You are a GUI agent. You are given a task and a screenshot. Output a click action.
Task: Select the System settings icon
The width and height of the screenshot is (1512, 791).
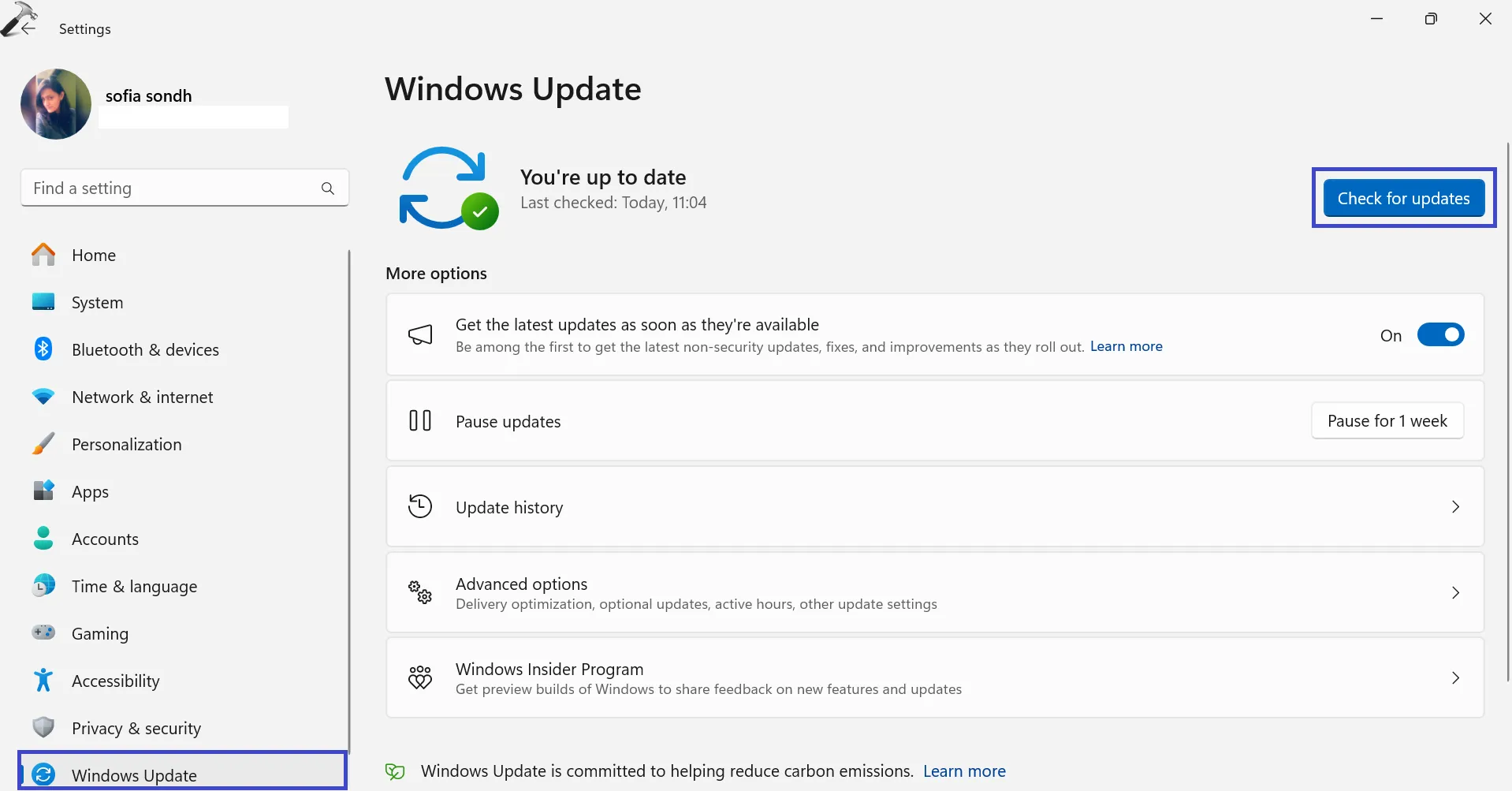(43, 302)
